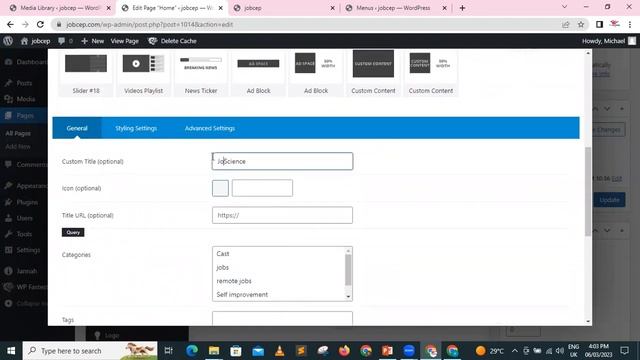Viewport: 640px width, 360px height.
Task: Open Task View on the taskbar
Action: (168, 351)
